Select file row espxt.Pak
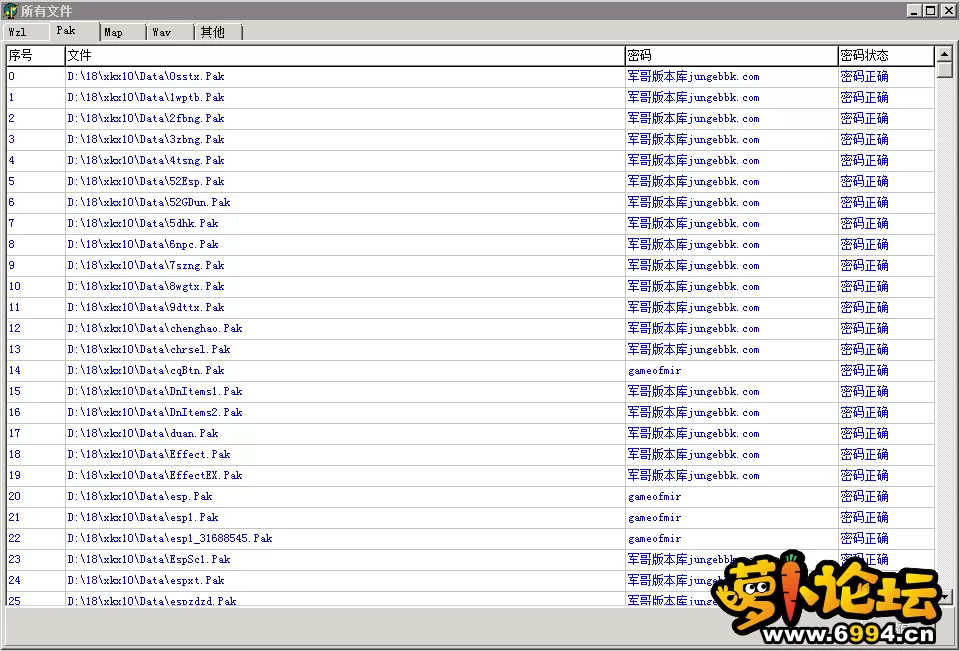The image size is (960, 651). (x=470, y=581)
